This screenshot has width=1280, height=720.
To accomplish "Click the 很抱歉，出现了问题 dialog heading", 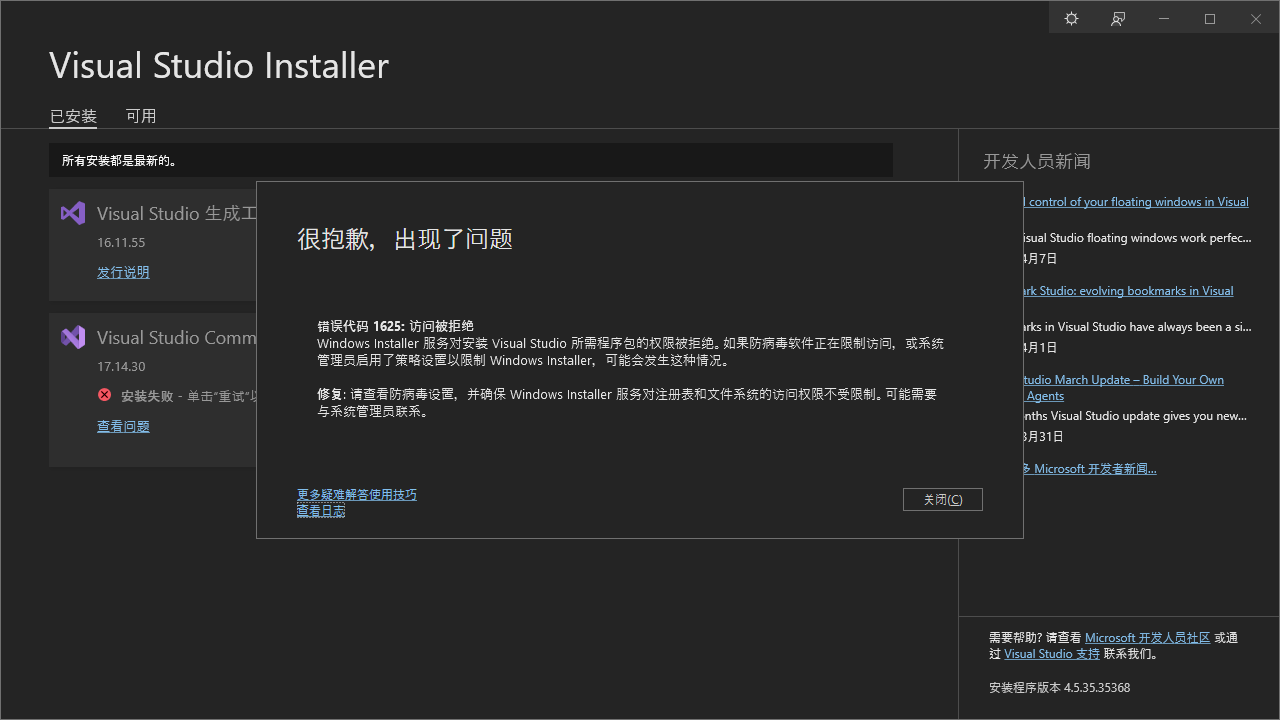I will pyautogui.click(x=405, y=239).
